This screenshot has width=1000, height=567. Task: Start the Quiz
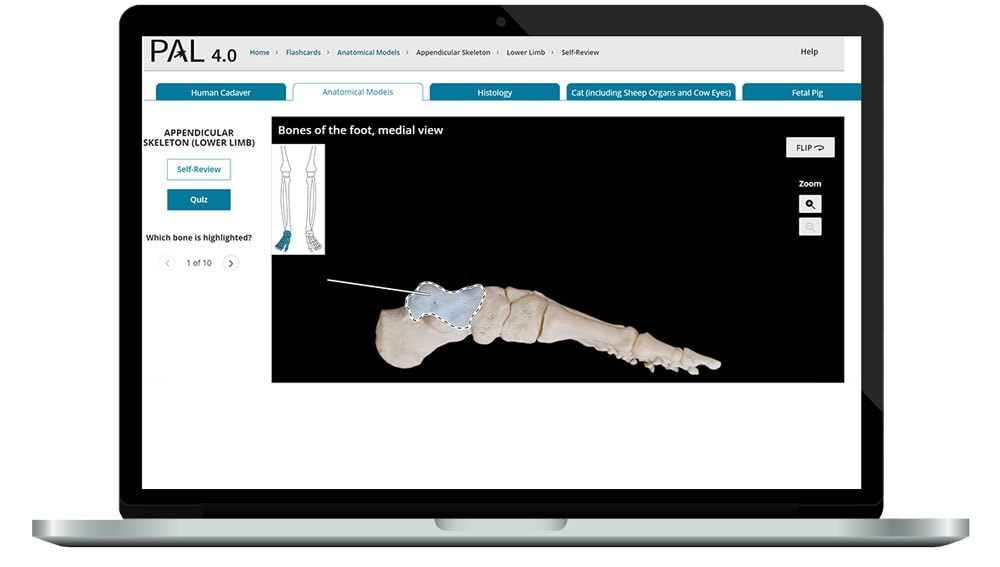(199, 199)
